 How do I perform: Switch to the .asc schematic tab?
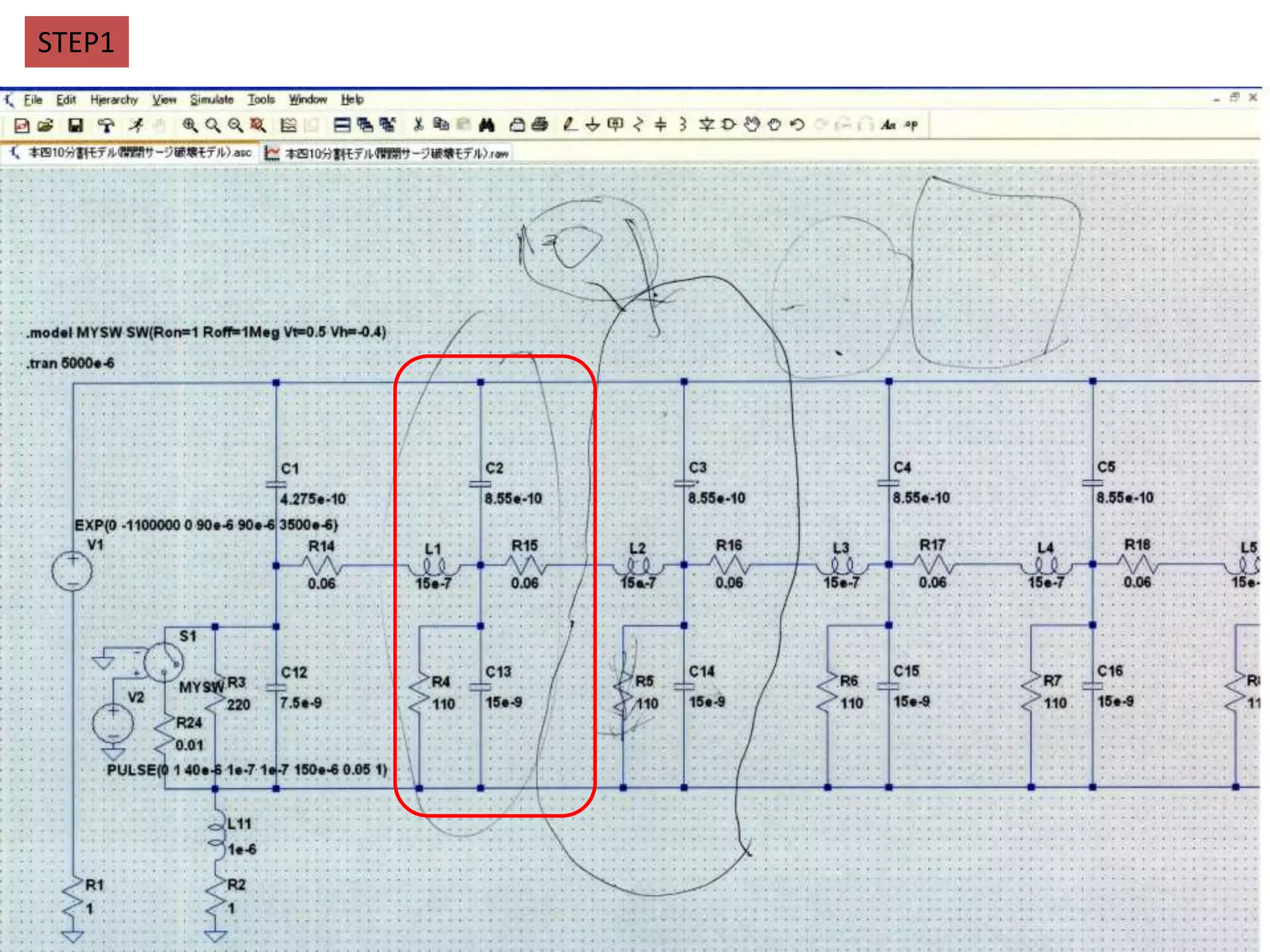(131, 152)
